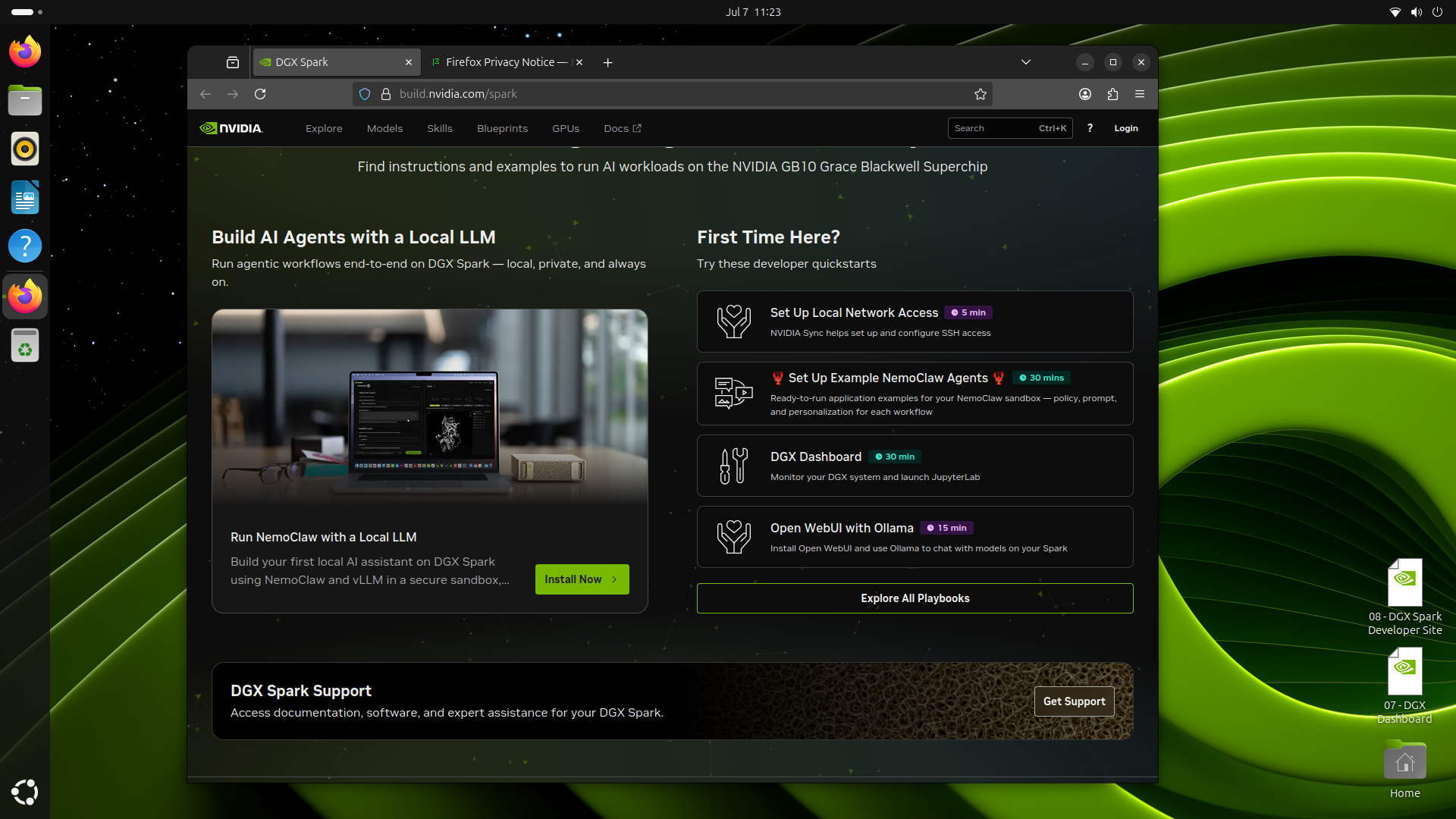
Task: Open the 07 - DGX Dashboard desktop shortcut
Action: click(x=1404, y=686)
